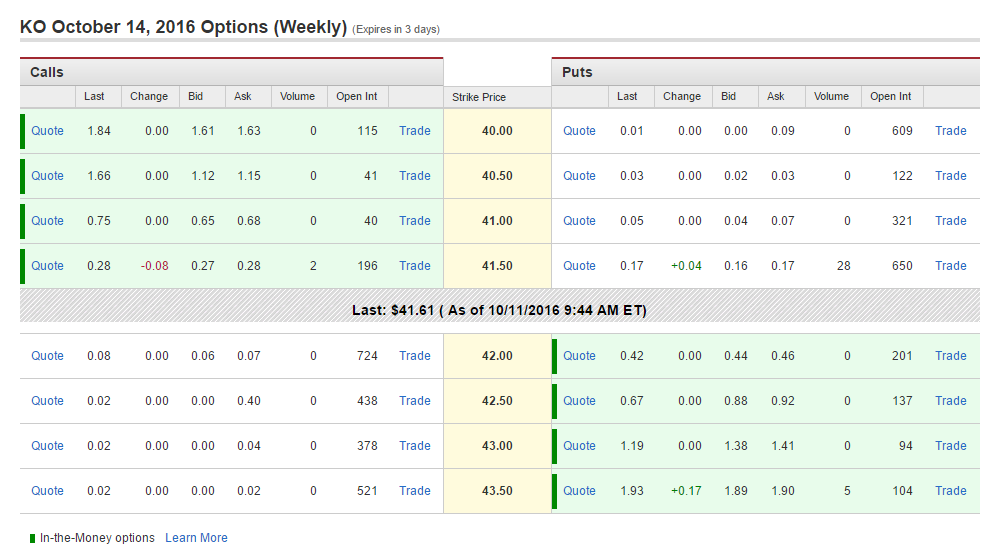Trade the 42.00 strike put
The image size is (1007, 556).
click(x=950, y=356)
